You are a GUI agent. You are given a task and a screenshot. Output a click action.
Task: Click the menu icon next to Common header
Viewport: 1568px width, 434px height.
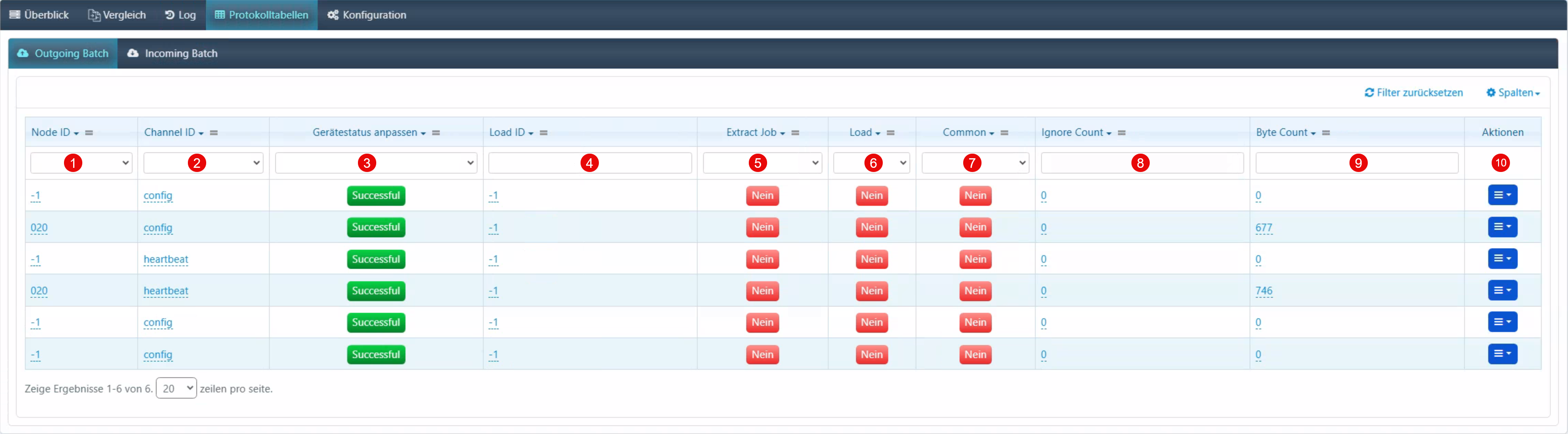(1004, 133)
